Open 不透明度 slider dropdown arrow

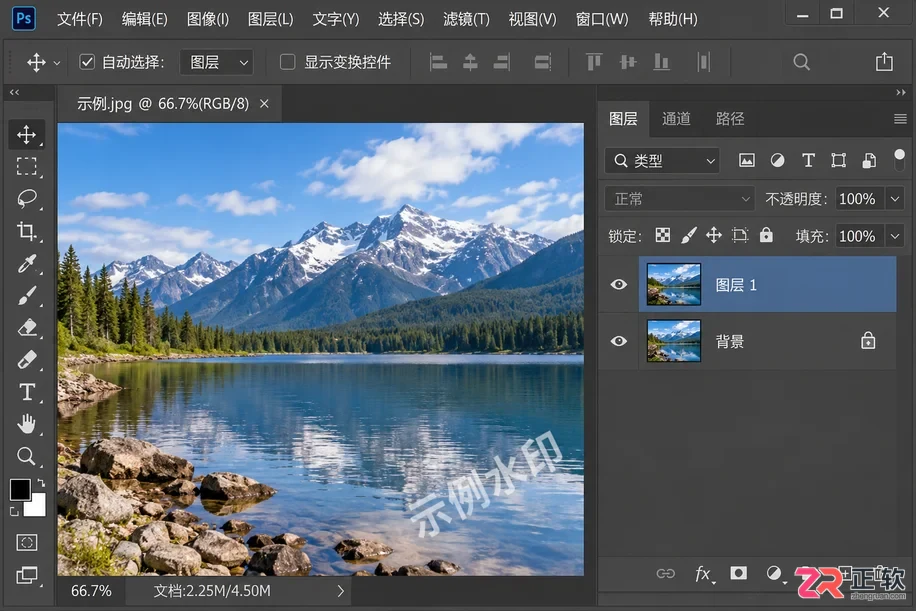pos(895,199)
